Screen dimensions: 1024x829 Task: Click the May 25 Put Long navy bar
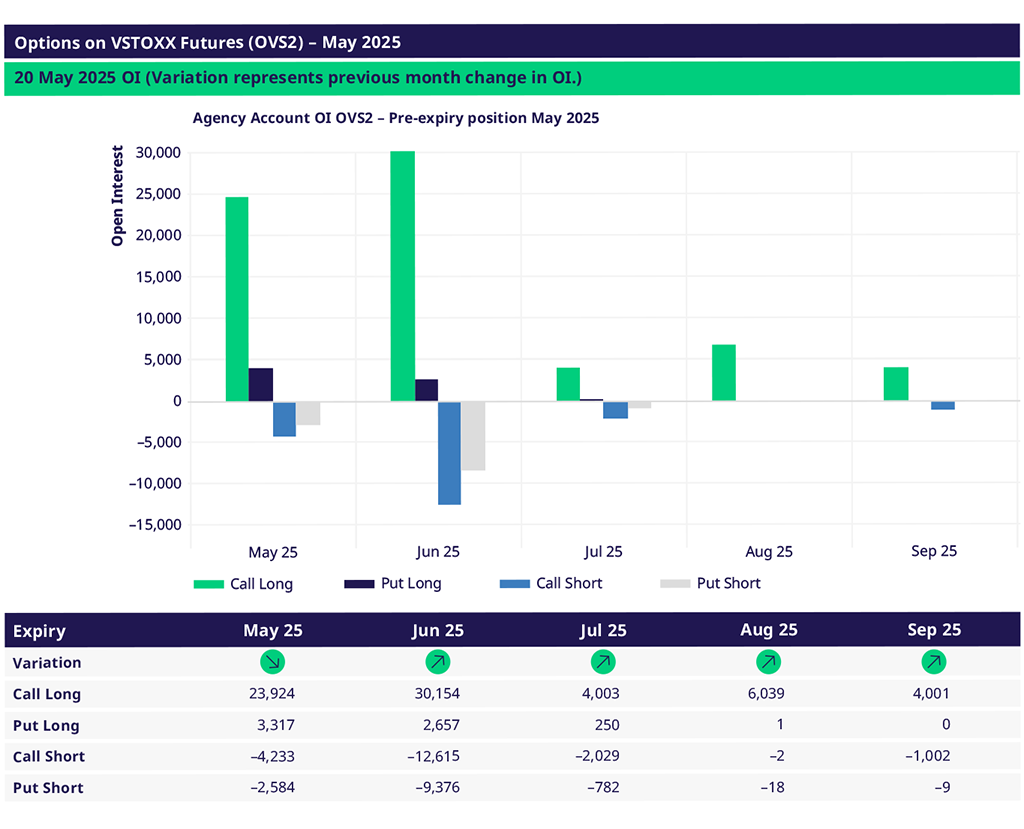pyautogui.click(x=261, y=385)
